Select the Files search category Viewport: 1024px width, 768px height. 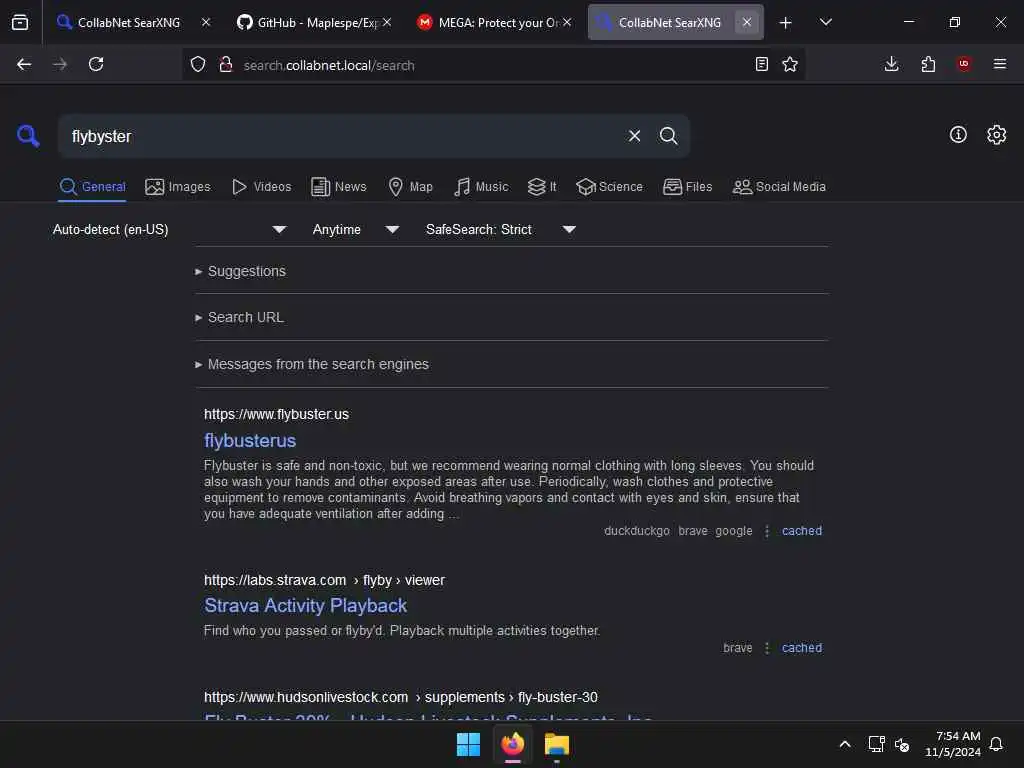pyautogui.click(x=688, y=187)
